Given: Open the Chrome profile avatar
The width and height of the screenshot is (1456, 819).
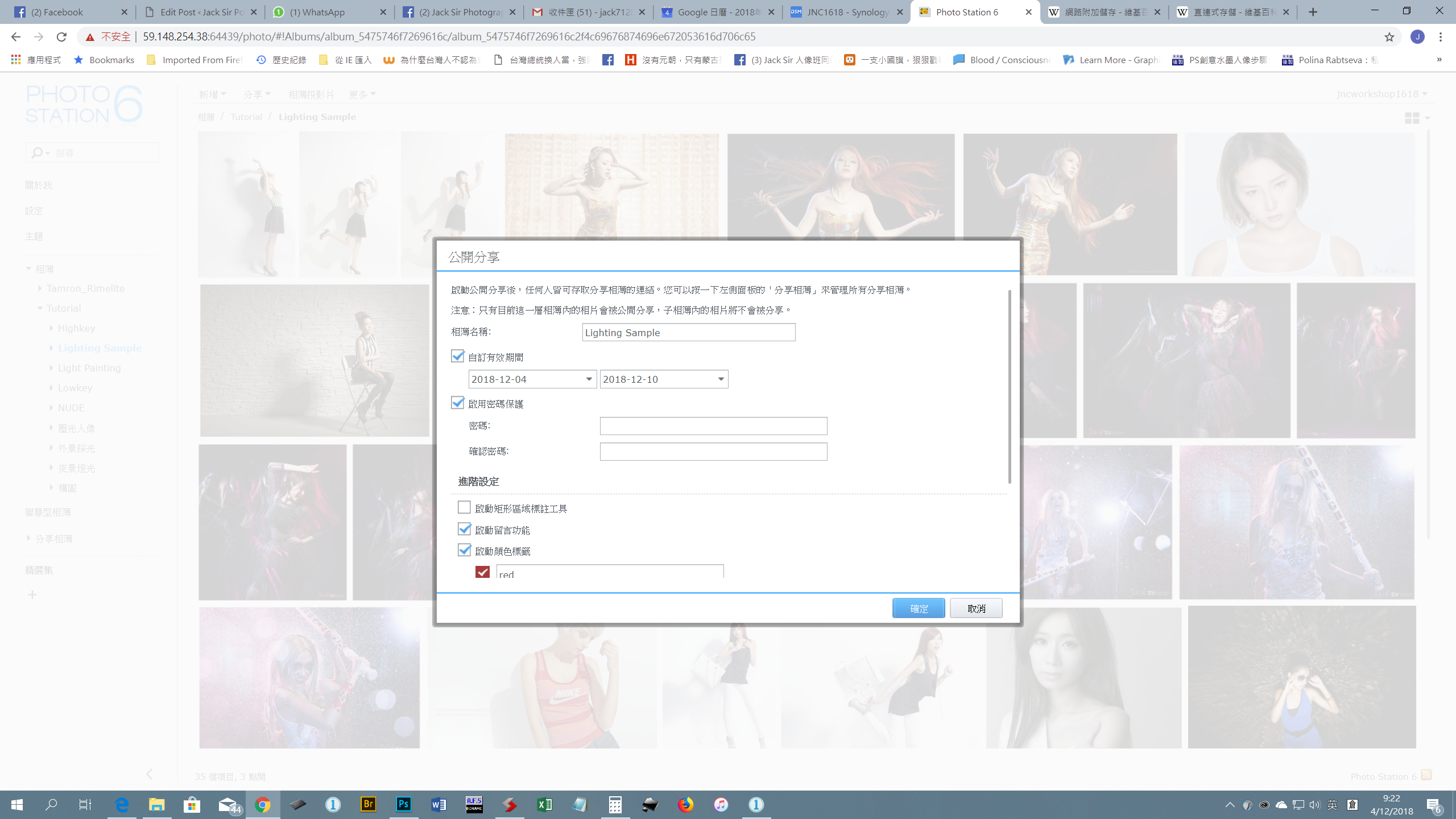Looking at the screenshot, I should pyautogui.click(x=1417, y=37).
